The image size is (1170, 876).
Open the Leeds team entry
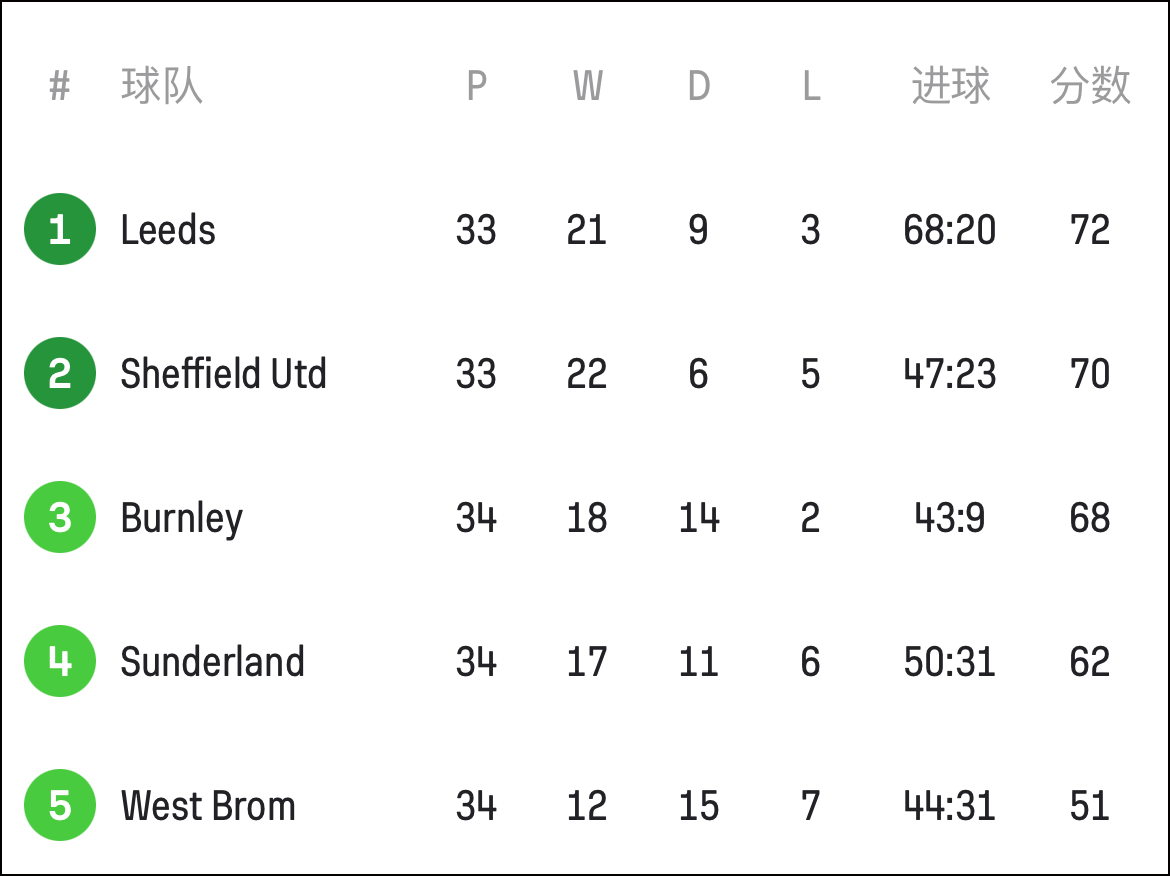(168, 230)
